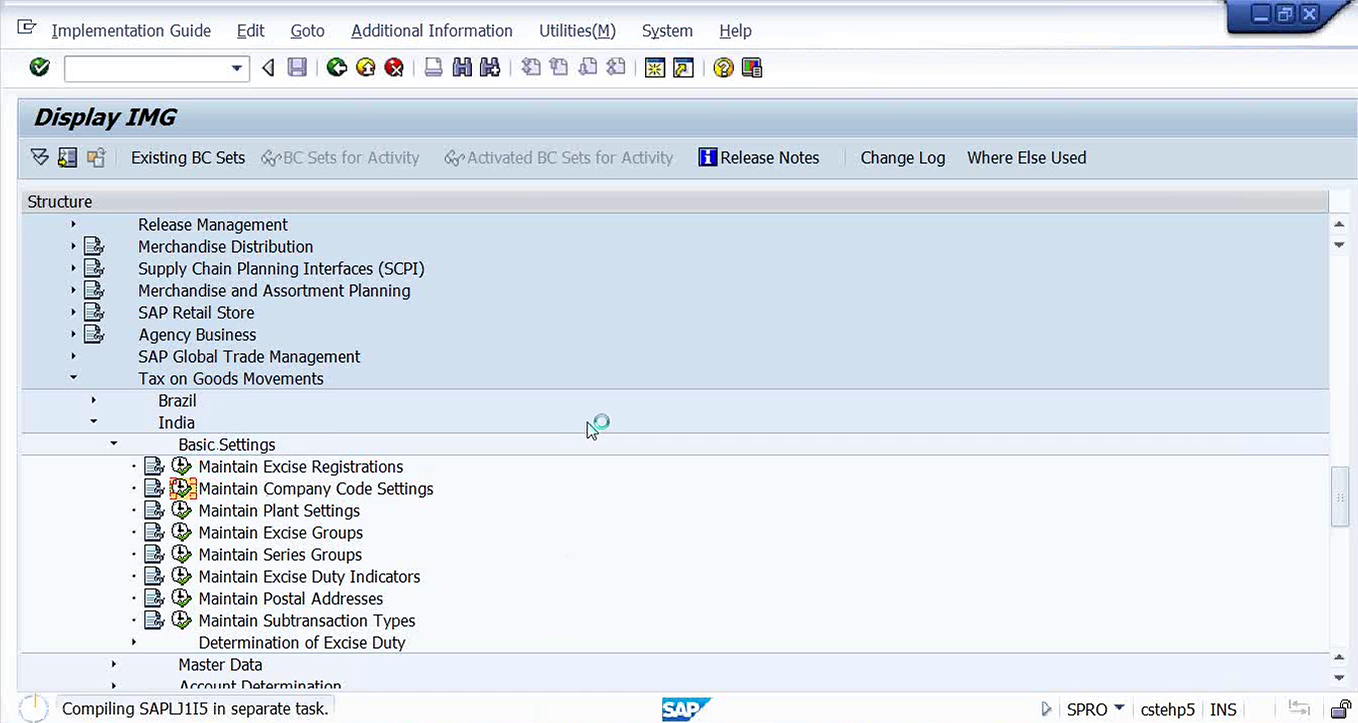Open documentation icon for Merchandise Distribution
The height and width of the screenshot is (723, 1358).
point(94,246)
